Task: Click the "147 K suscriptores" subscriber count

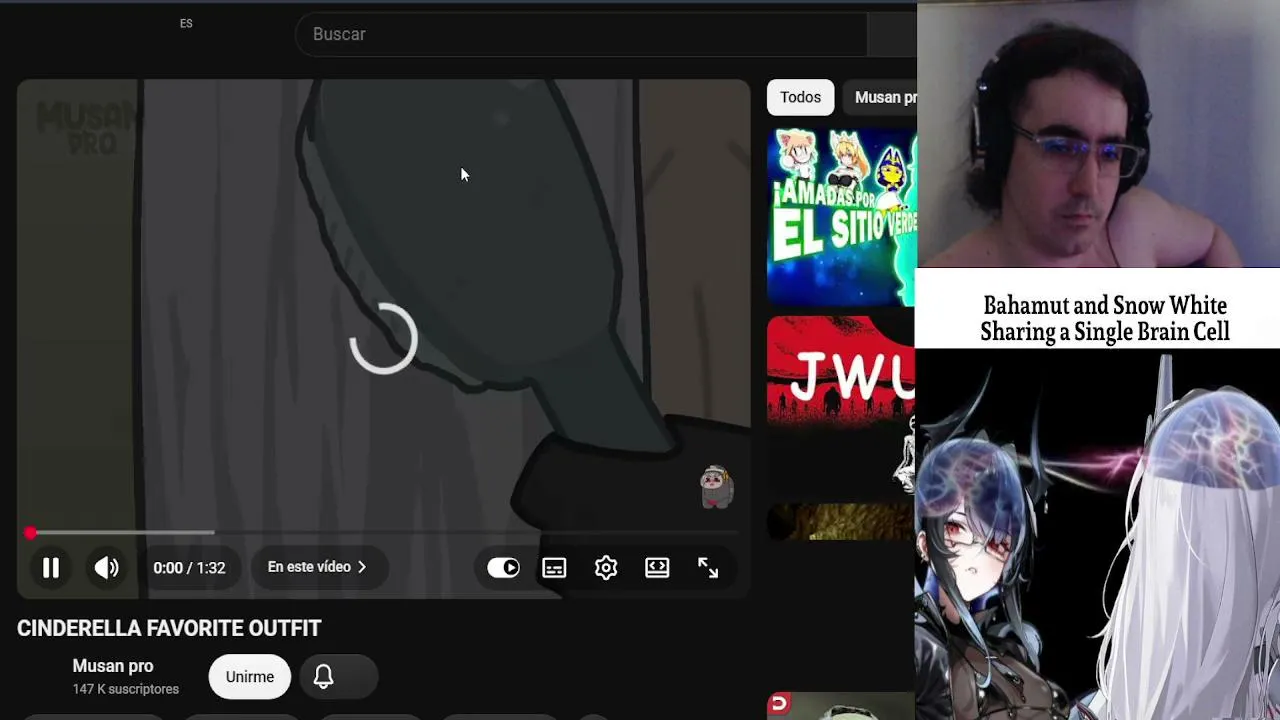Action: (126, 689)
